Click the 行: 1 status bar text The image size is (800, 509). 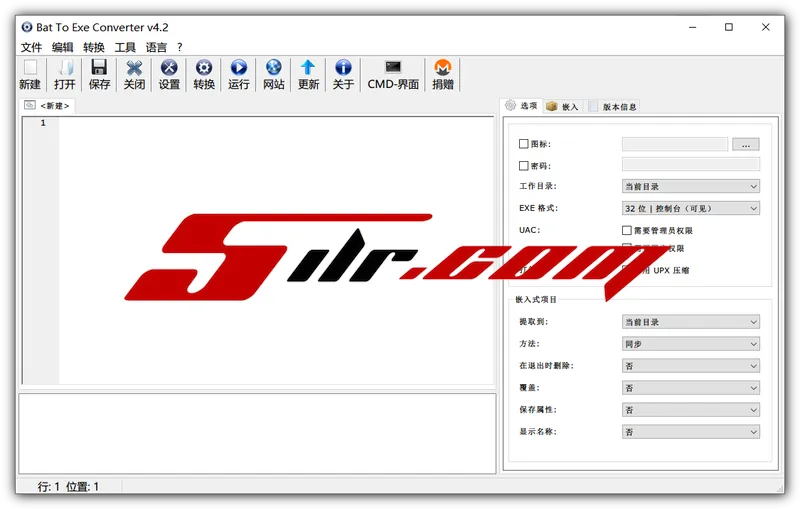48,487
